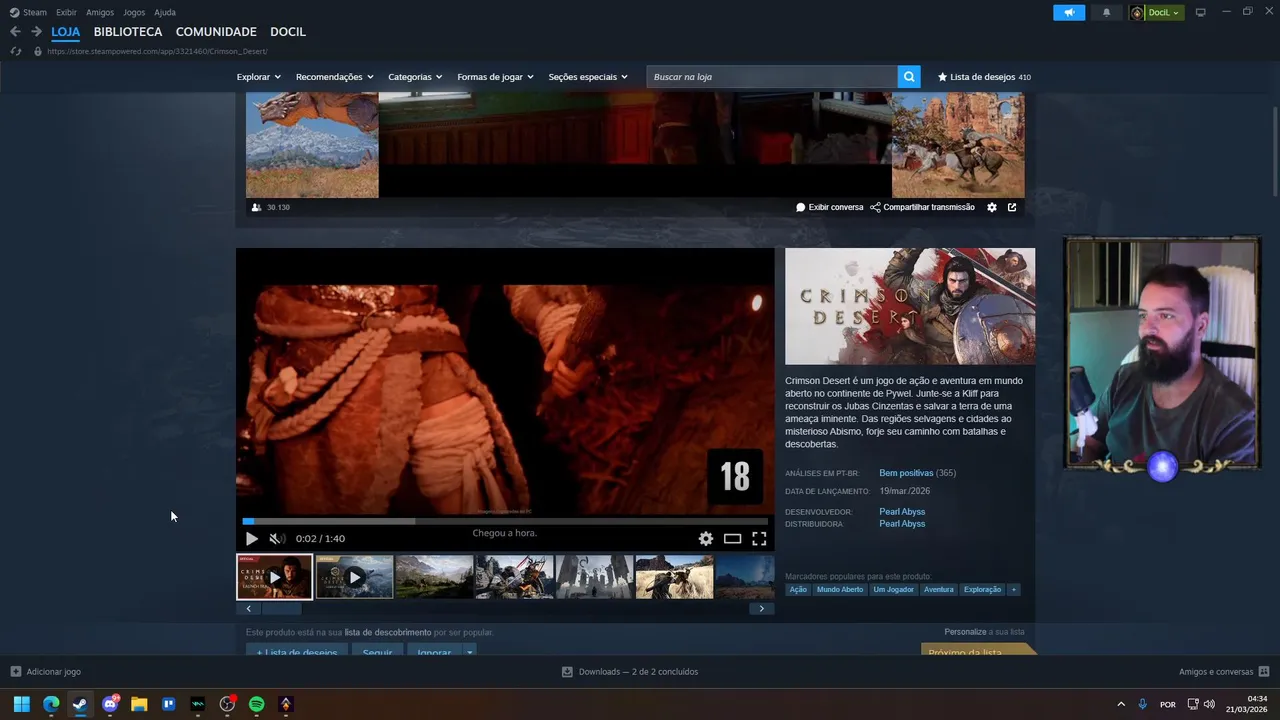Open the Amigos menu
The image size is (1280, 720).
100,12
